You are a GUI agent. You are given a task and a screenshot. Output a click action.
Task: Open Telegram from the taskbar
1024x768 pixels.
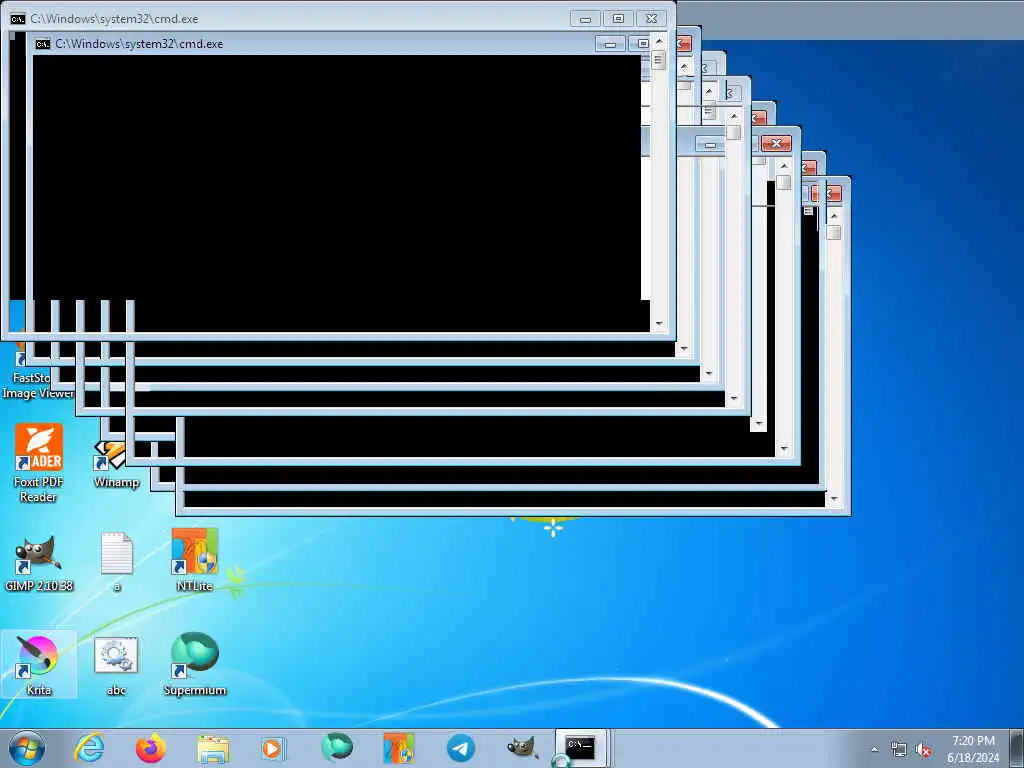click(x=460, y=748)
